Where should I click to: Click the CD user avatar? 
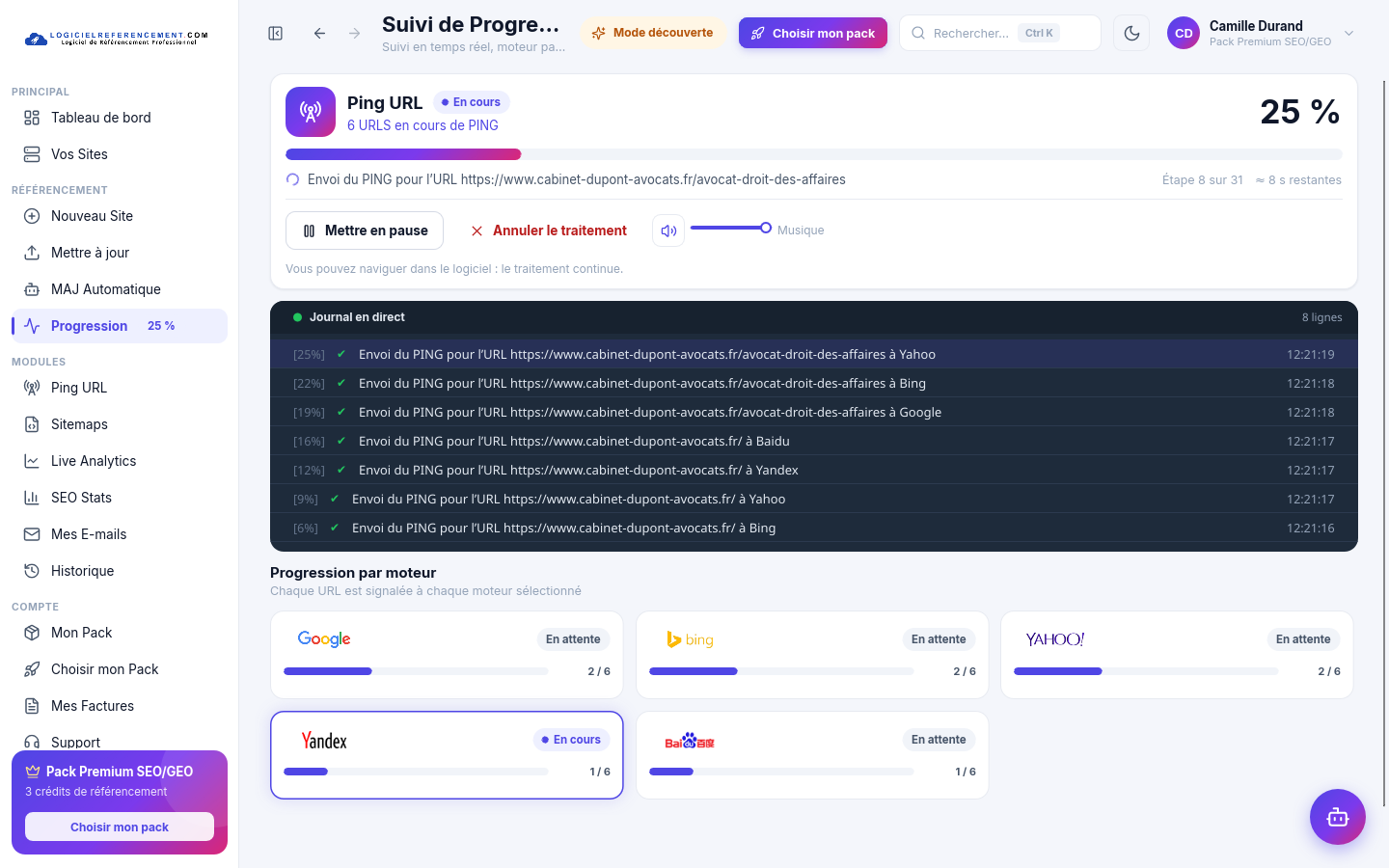pos(1184,33)
